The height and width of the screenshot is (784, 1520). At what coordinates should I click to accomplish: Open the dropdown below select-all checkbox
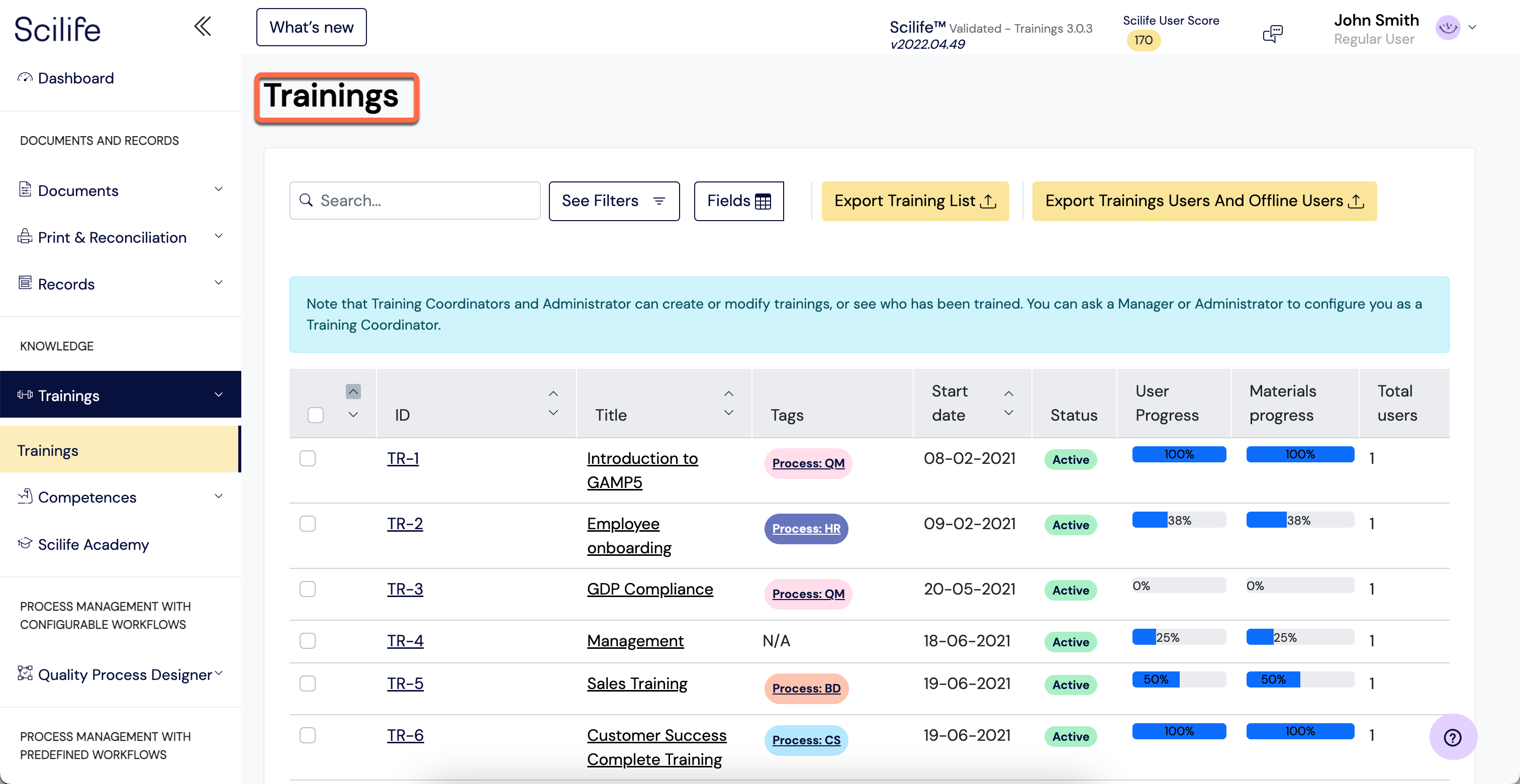pos(353,415)
